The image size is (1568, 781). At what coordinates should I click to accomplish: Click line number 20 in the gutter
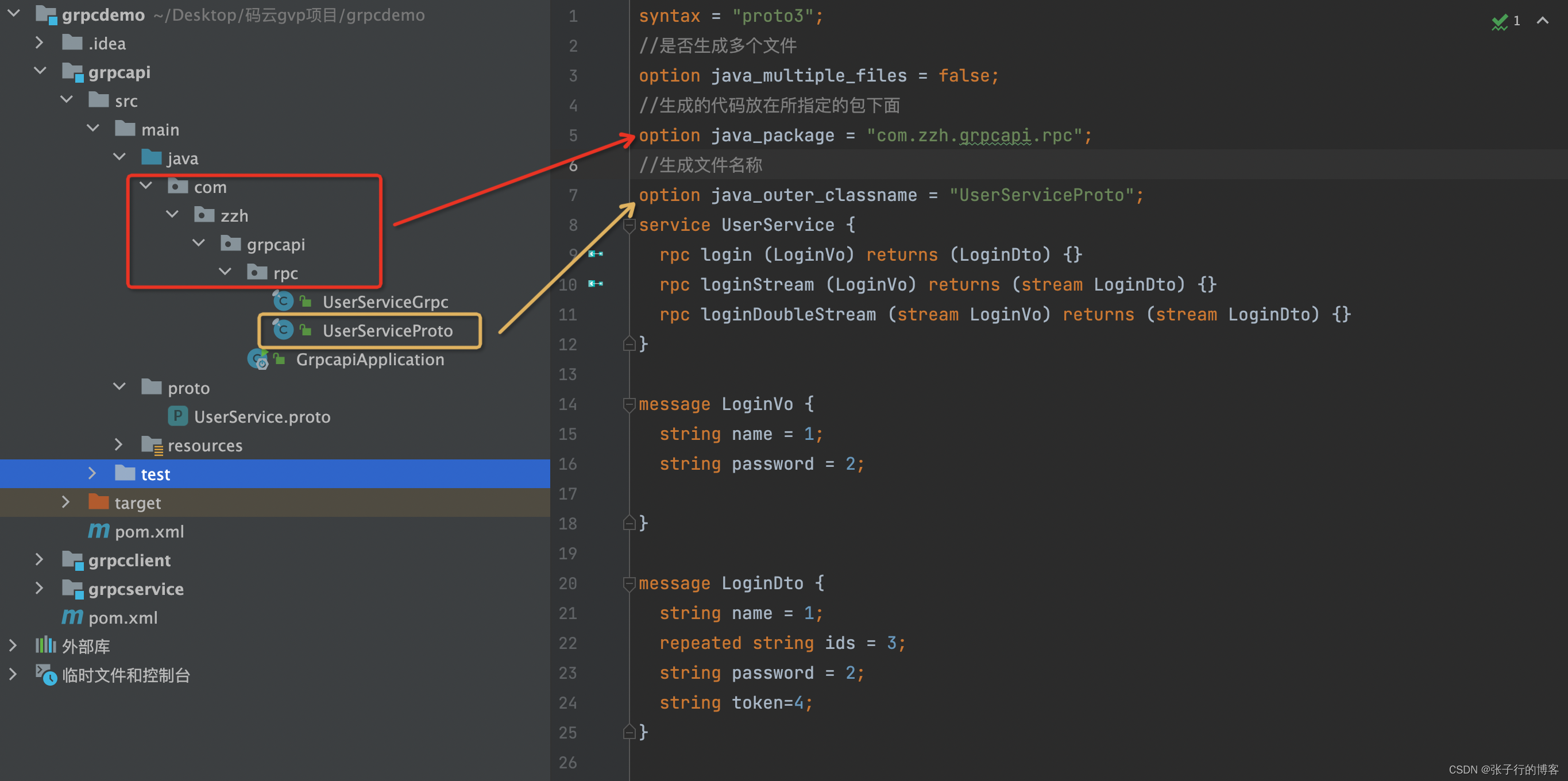point(567,583)
